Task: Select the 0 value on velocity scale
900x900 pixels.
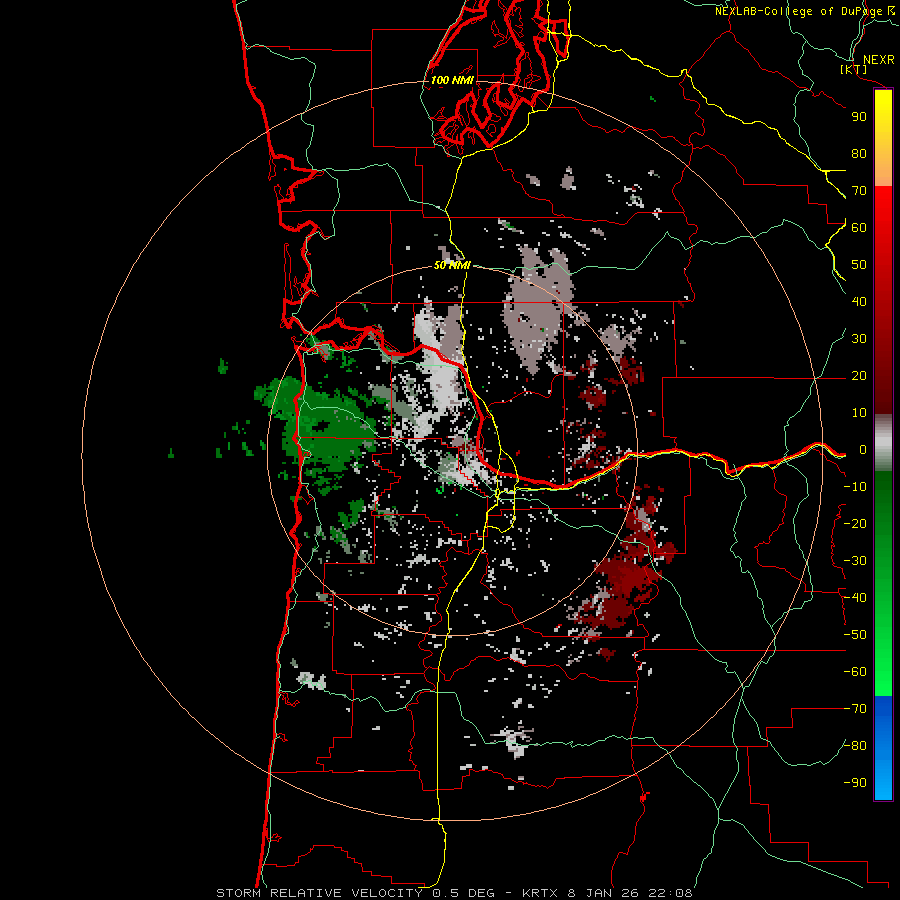Action: pos(862,450)
